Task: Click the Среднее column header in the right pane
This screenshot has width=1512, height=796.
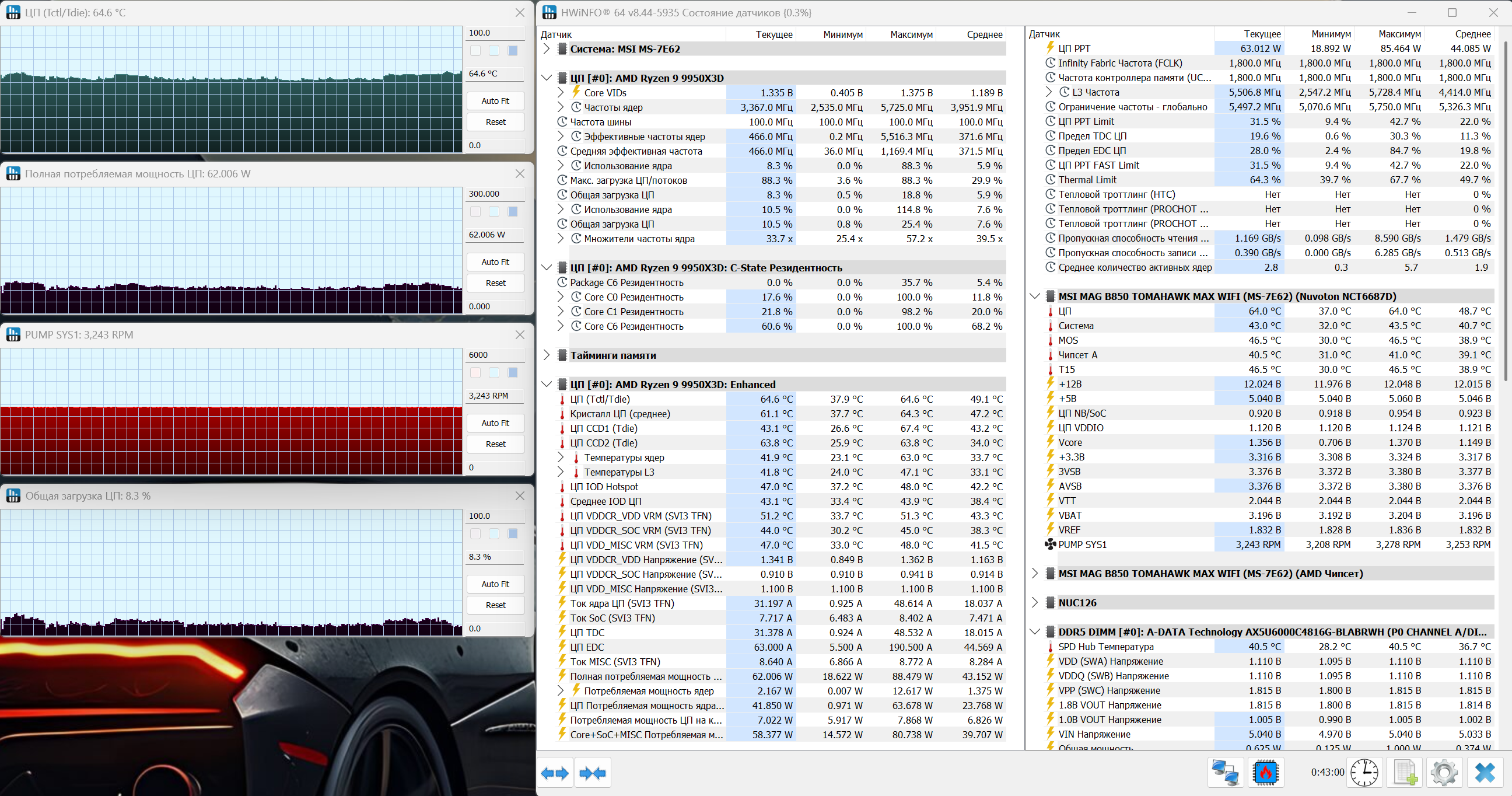Action: tap(1472, 34)
